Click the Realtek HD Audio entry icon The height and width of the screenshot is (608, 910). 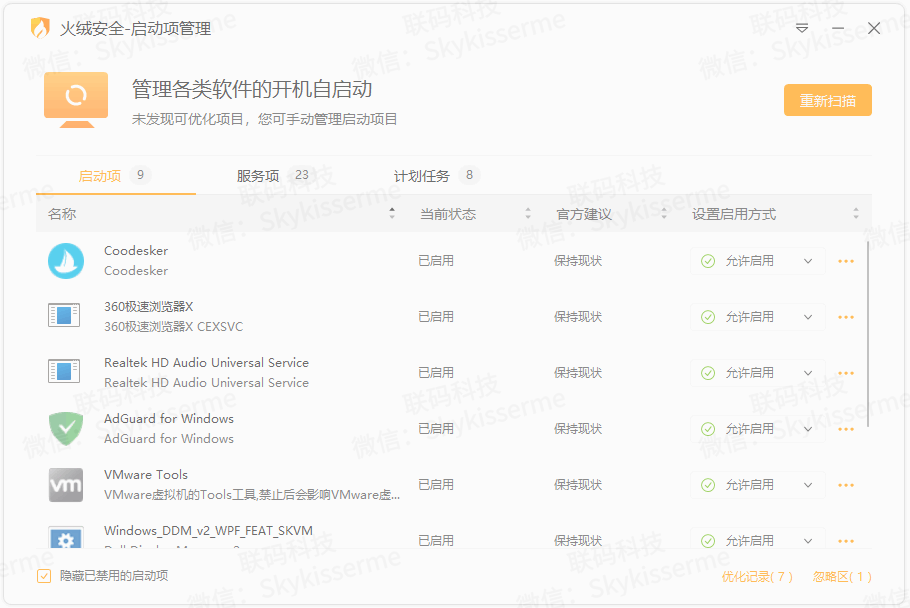pos(64,372)
